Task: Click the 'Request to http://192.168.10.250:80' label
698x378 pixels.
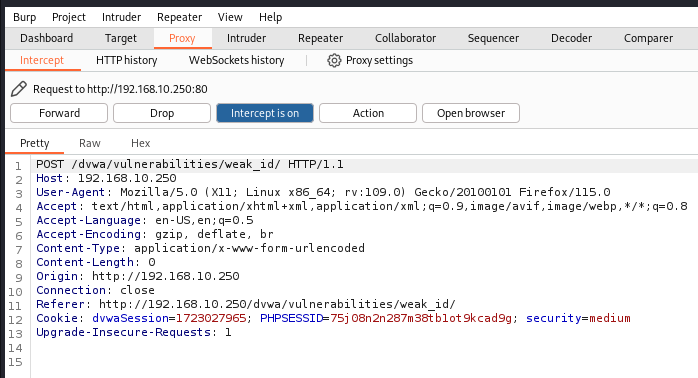Action: [x=120, y=89]
